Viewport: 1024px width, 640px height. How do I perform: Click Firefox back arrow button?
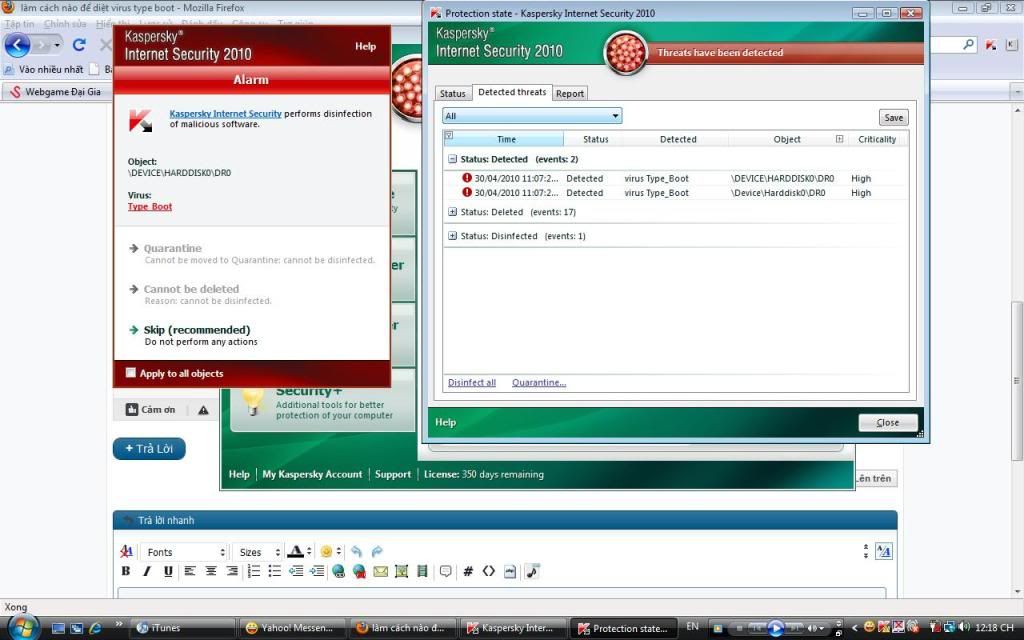tap(18, 45)
